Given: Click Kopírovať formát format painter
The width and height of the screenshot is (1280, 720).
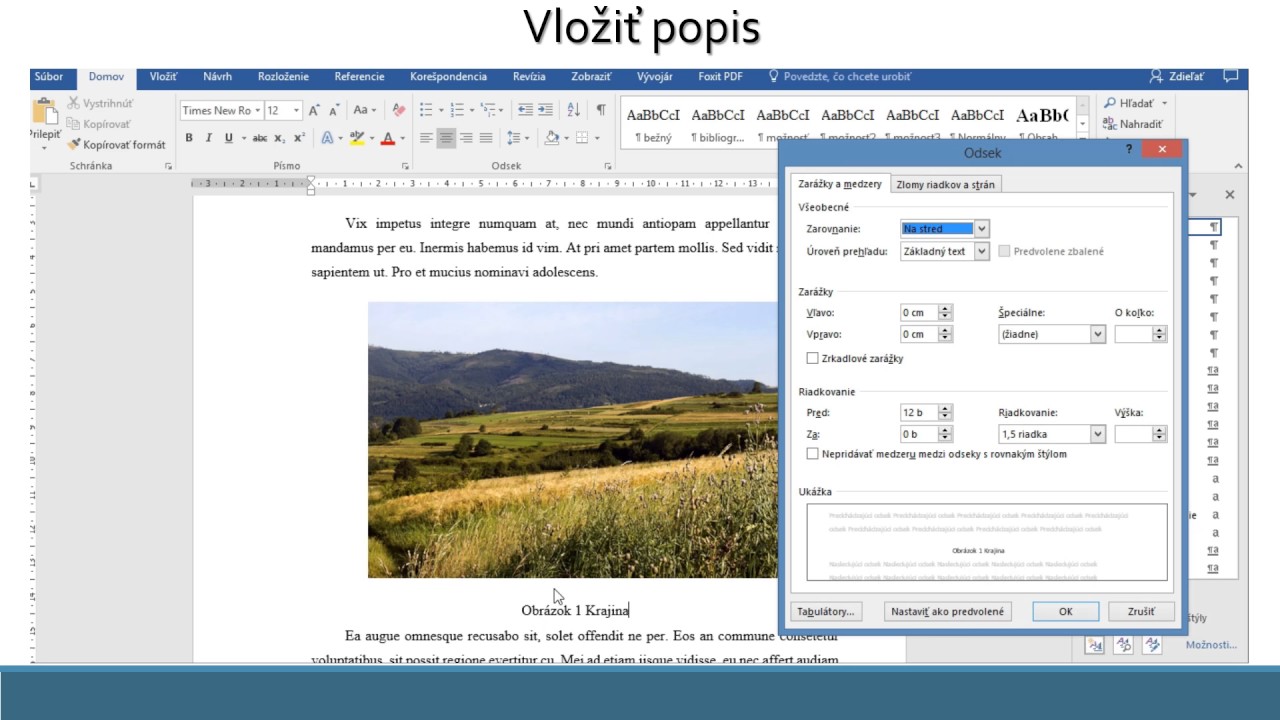Looking at the screenshot, I should [x=116, y=145].
